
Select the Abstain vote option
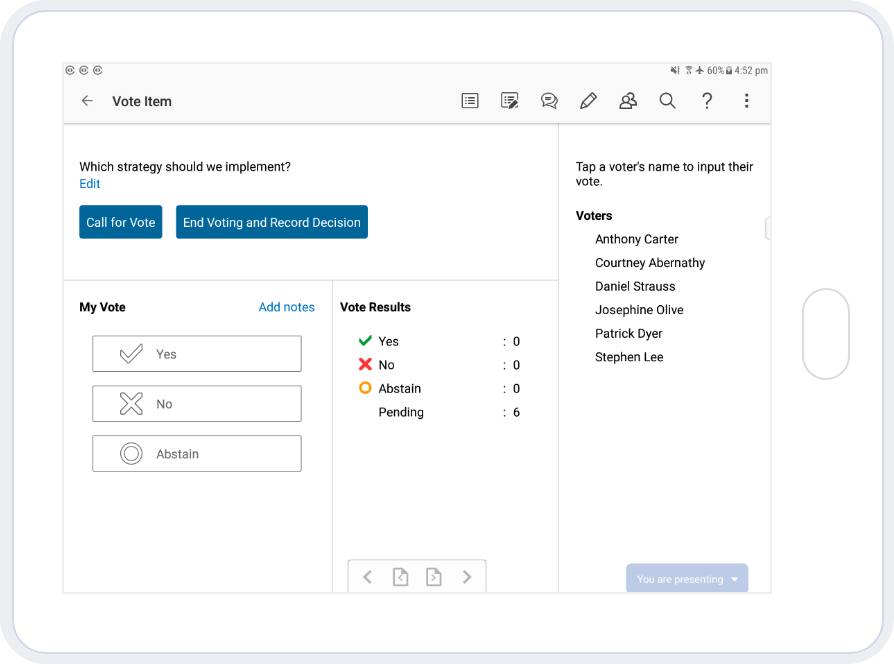[x=196, y=454]
